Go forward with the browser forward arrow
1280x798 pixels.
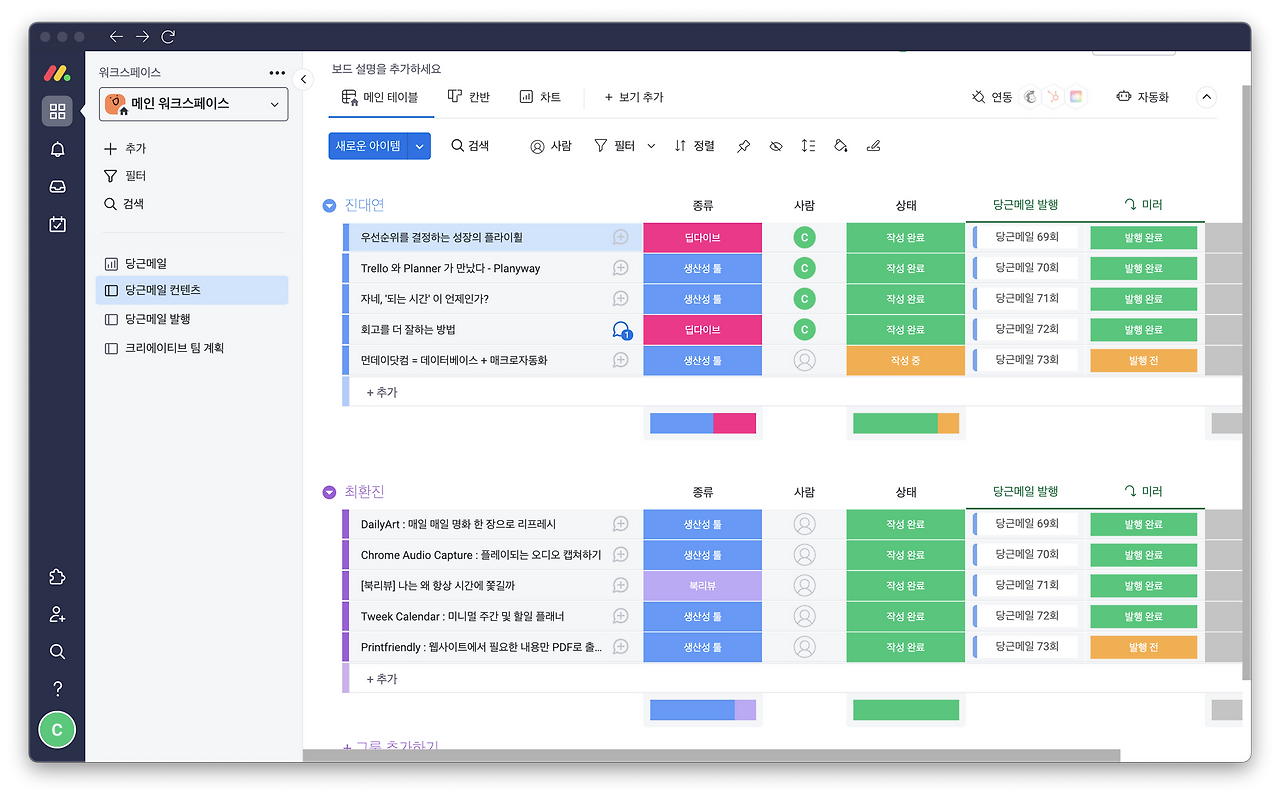point(142,36)
